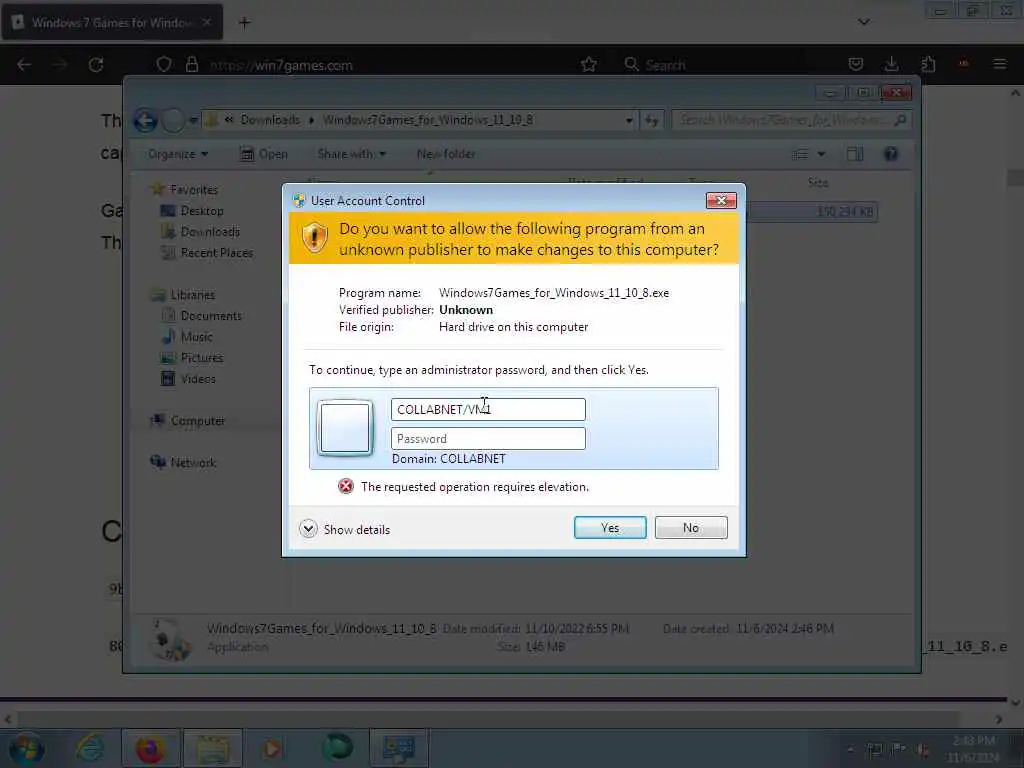This screenshot has width=1024, height=768.
Task: Click the Size column header
Action: (x=818, y=183)
